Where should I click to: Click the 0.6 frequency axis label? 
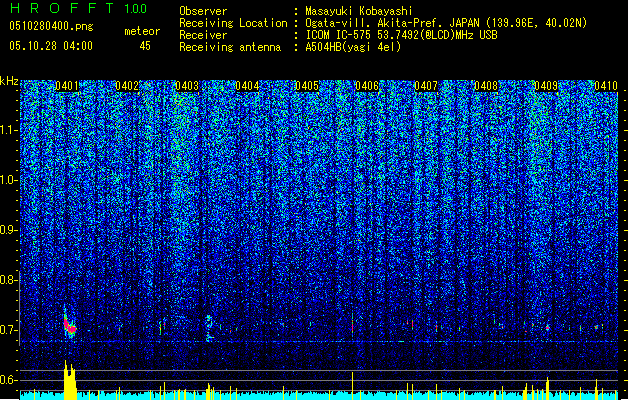click(x=9, y=380)
